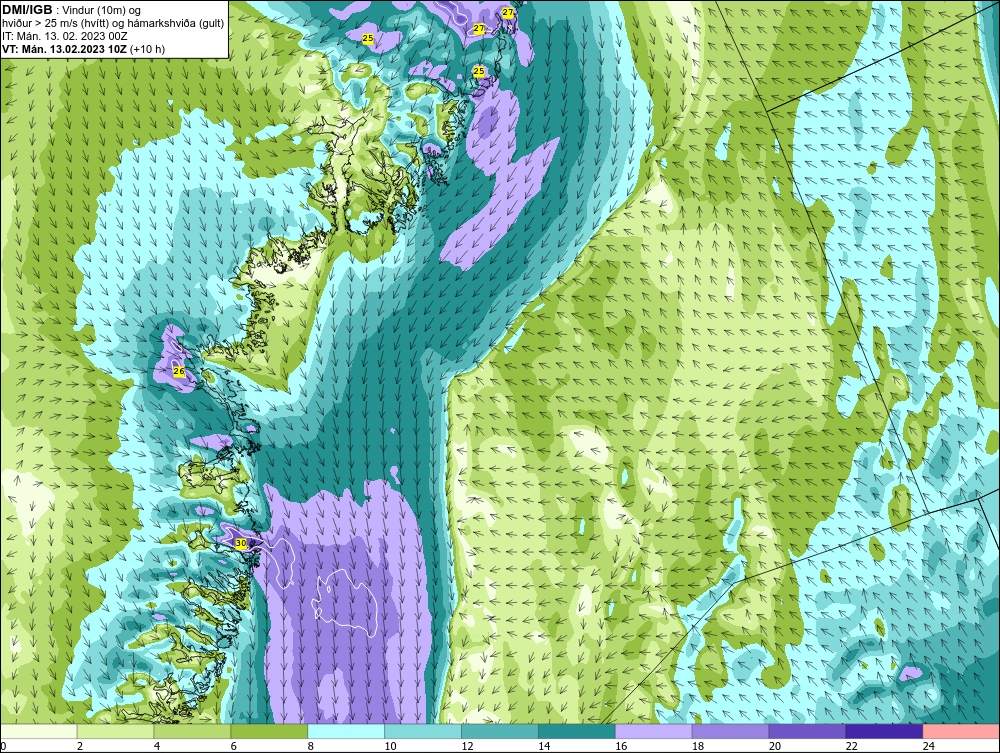Image resolution: width=1000 pixels, height=753 pixels.
Task: Click the yellow gust label 26
Action: [179, 370]
